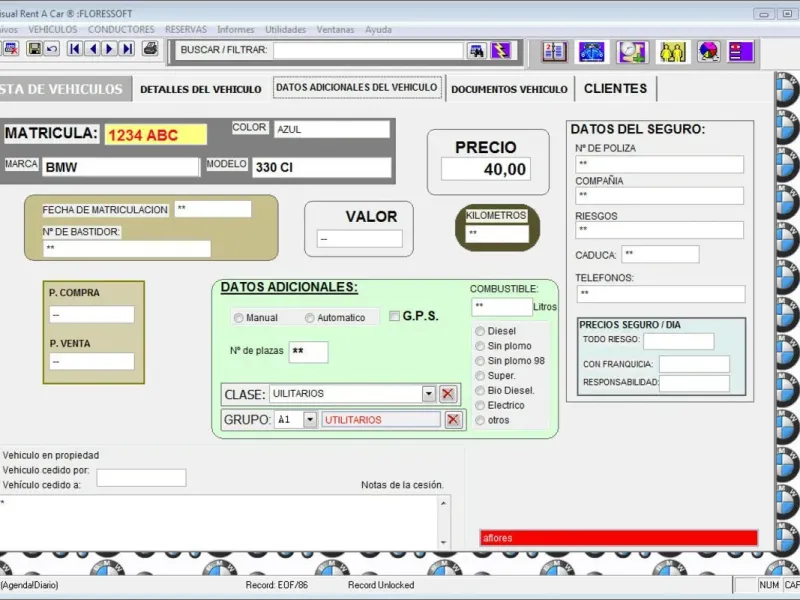
Task: Click the Vehiculo cedido a field
Action: (x=141, y=478)
